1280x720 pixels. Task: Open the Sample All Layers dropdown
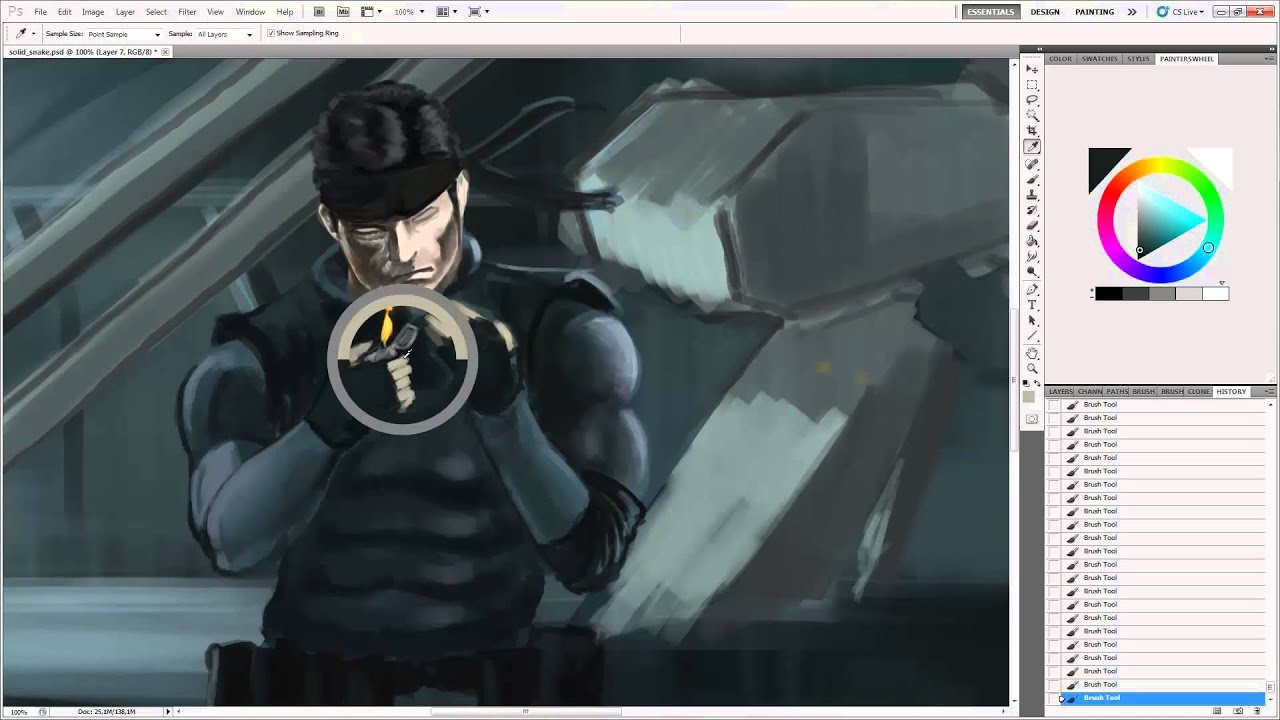(224, 34)
